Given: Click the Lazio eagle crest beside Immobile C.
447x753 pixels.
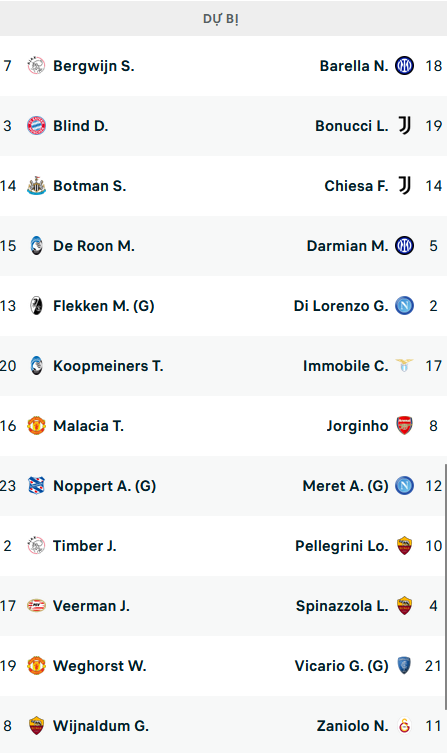Looking at the screenshot, I should click(x=404, y=366).
